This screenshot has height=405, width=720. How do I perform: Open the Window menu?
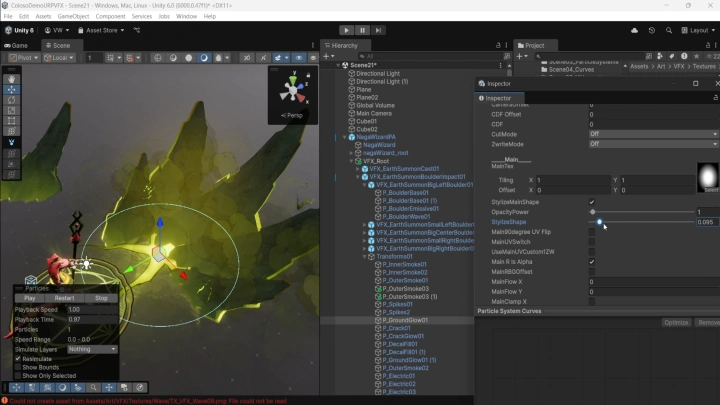point(186,16)
